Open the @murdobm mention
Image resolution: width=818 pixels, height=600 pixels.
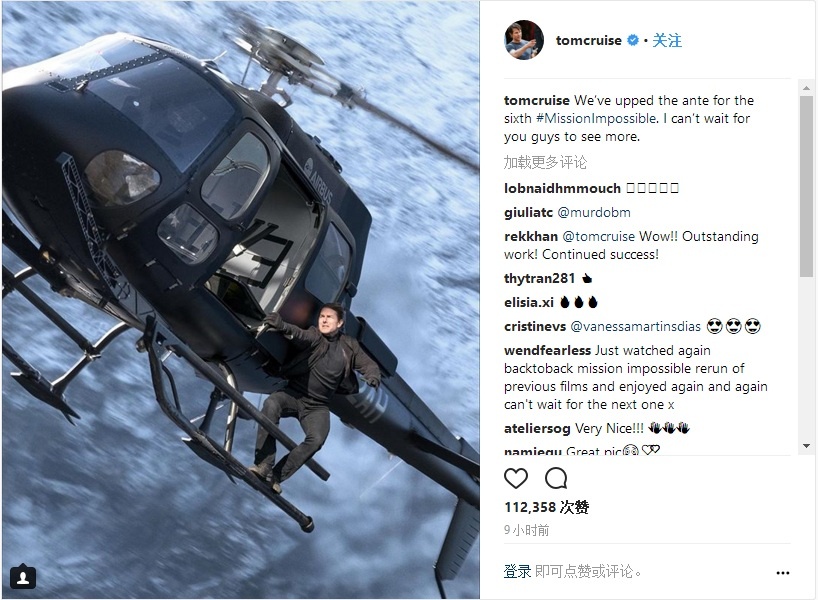pyautogui.click(x=594, y=212)
